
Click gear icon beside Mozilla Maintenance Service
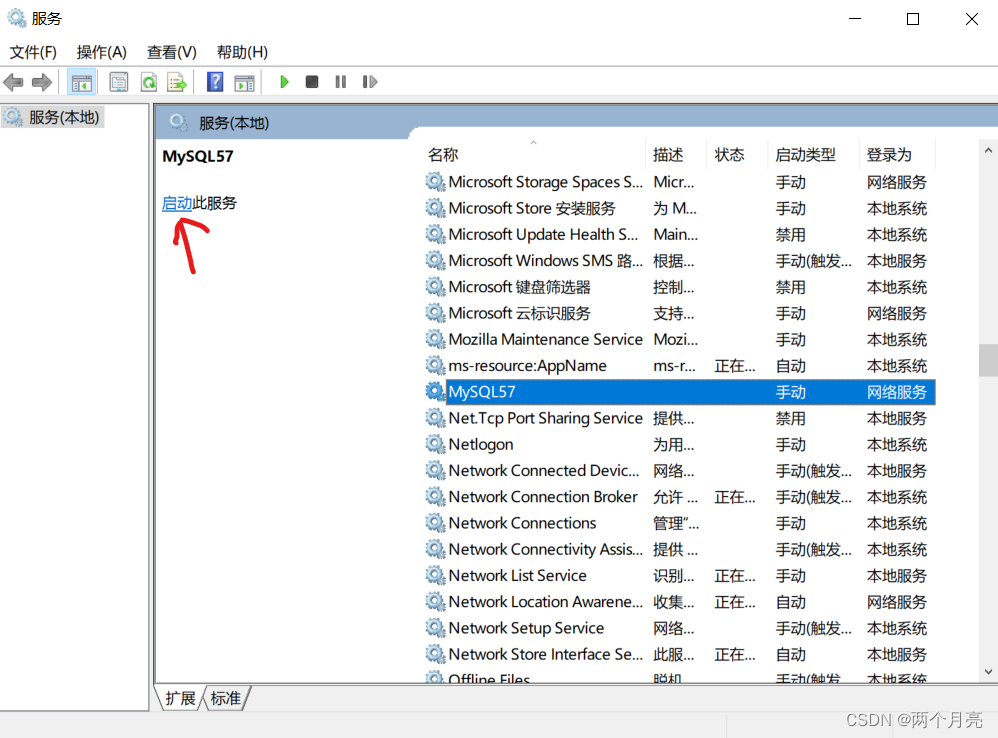pyautogui.click(x=435, y=339)
